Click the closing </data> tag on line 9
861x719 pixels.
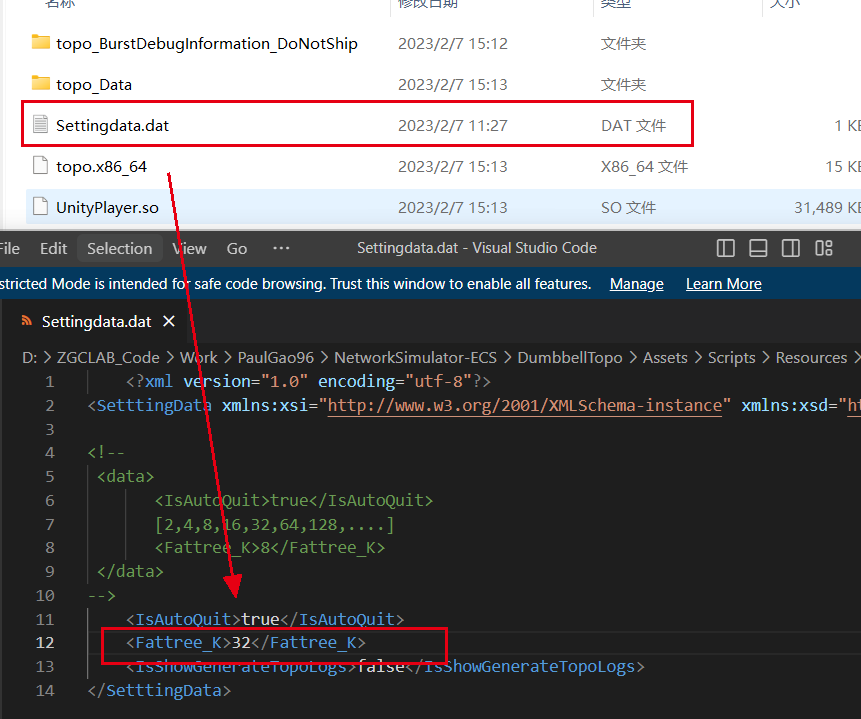coord(131,572)
